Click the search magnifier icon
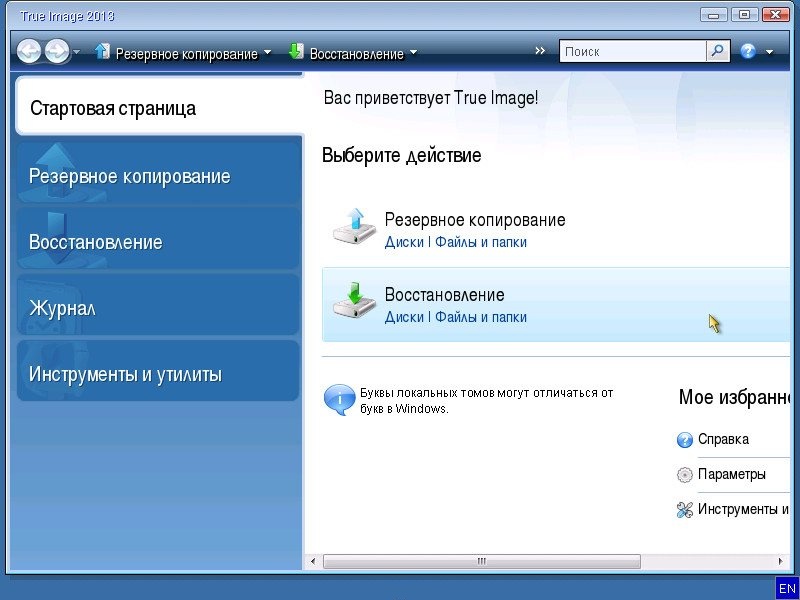 click(x=718, y=51)
